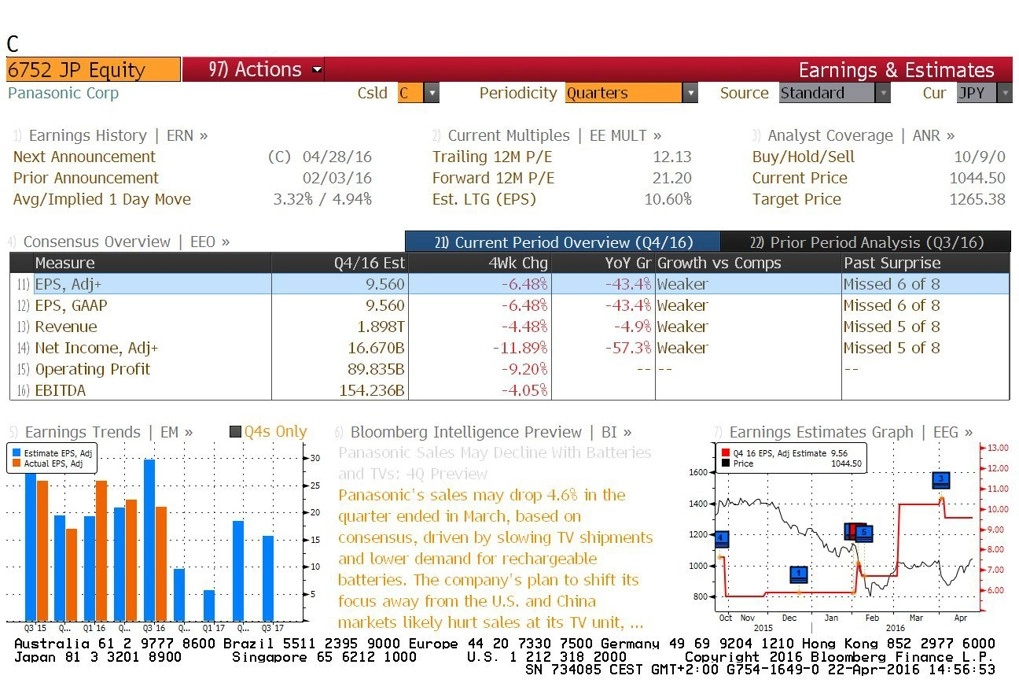
Task: Select the EPS, Adj+ measure row
Action: (x=510, y=284)
